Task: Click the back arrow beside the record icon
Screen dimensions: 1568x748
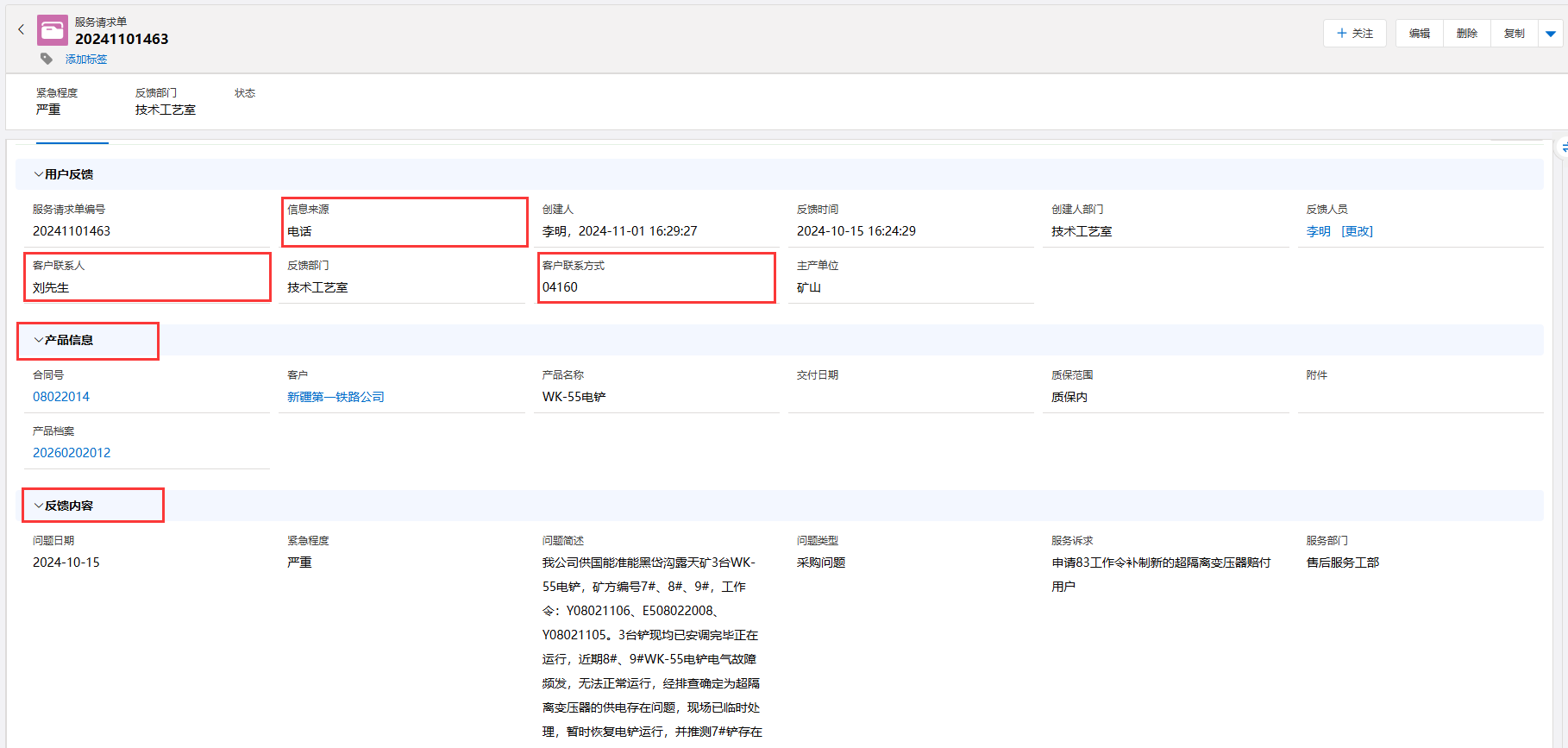Action: click(x=22, y=29)
